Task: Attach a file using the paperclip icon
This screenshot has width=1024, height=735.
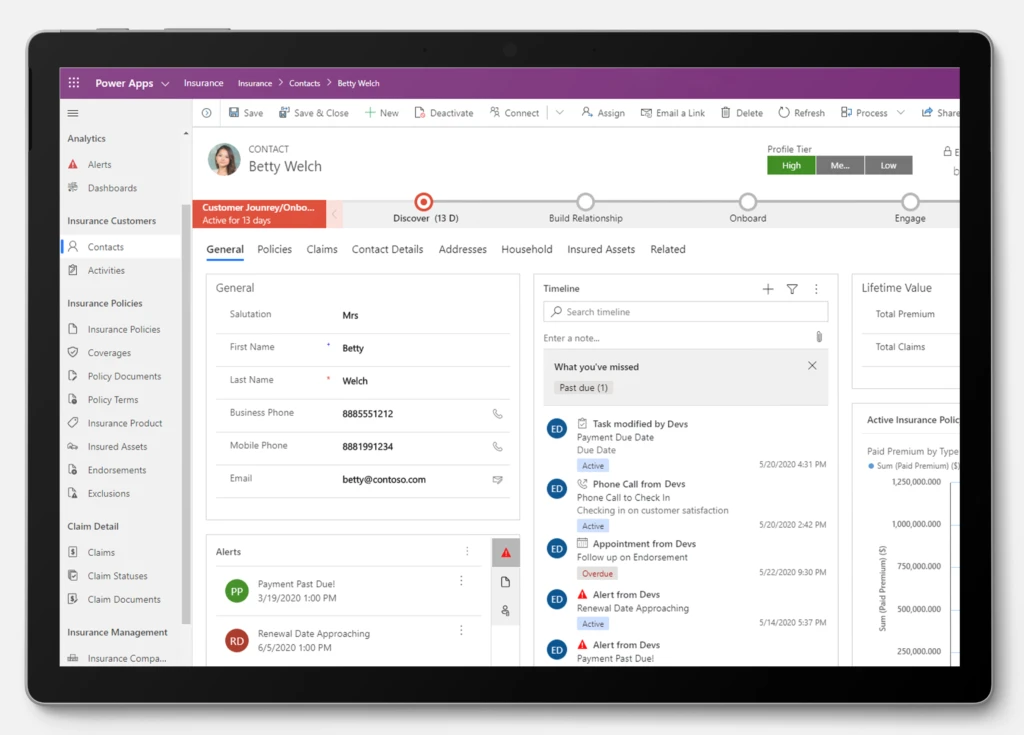Action: 819,337
